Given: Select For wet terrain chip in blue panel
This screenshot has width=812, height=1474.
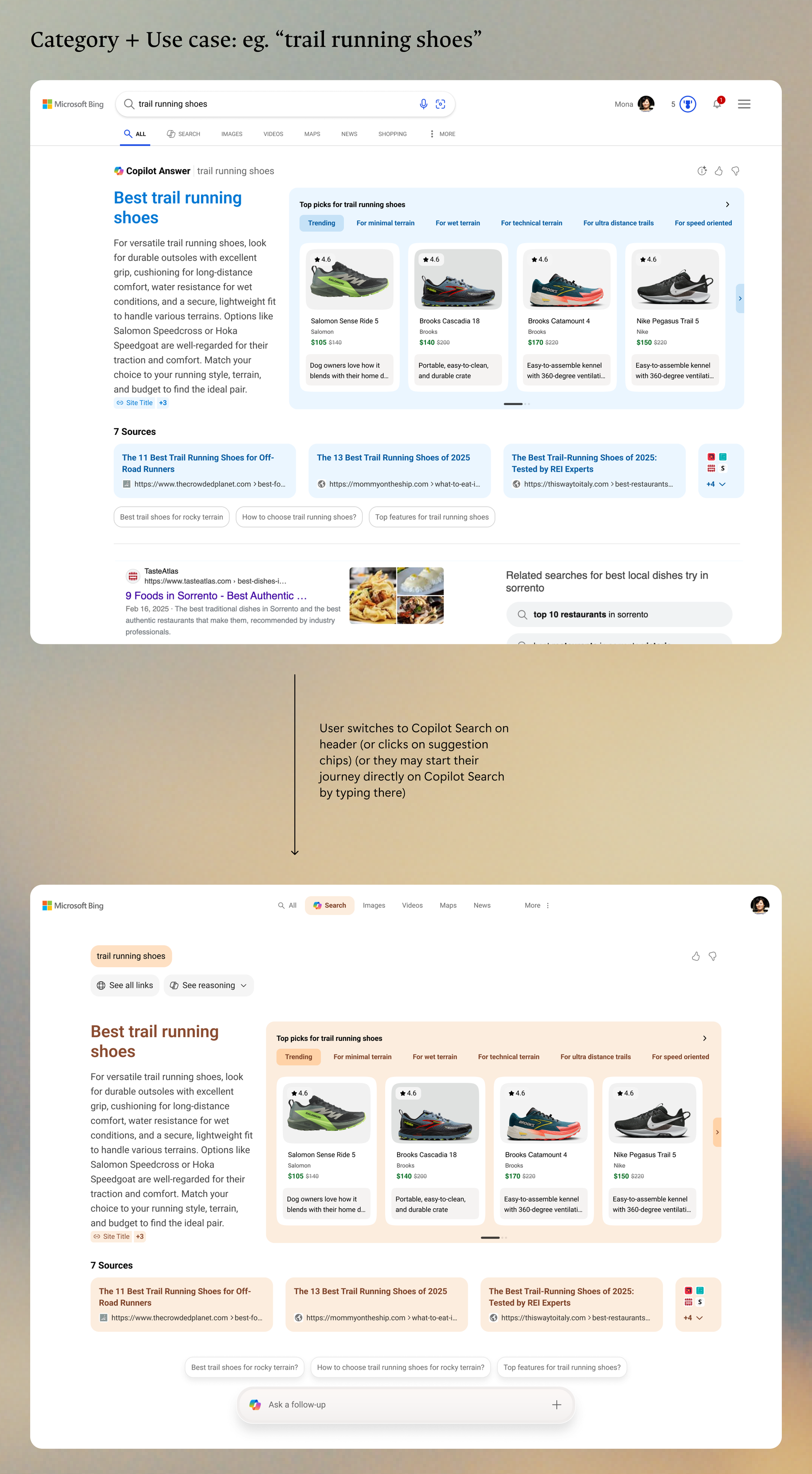Looking at the screenshot, I should (458, 223).
